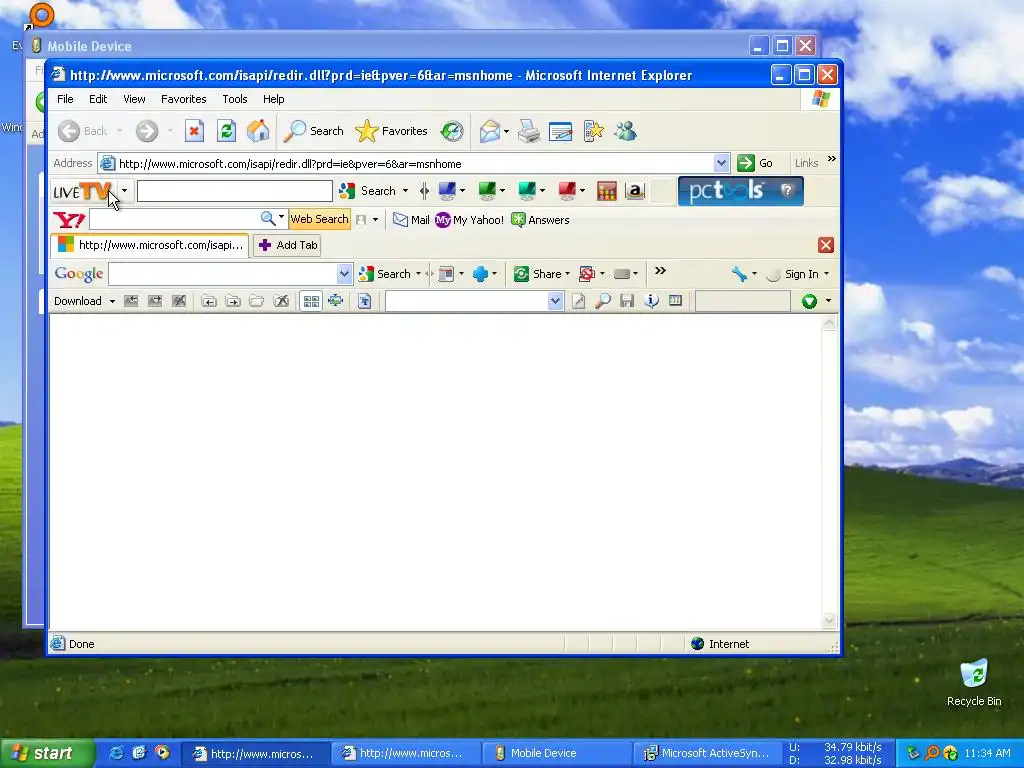Click the Print icon
1024x768 pixels.
pyautogui.click(x=529, y=131)
